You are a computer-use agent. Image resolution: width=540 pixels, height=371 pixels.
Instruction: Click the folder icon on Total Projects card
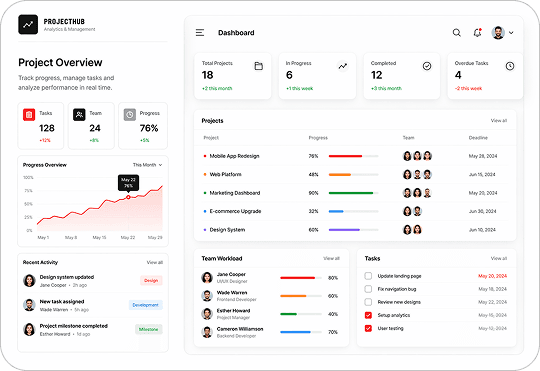(258, 66)
